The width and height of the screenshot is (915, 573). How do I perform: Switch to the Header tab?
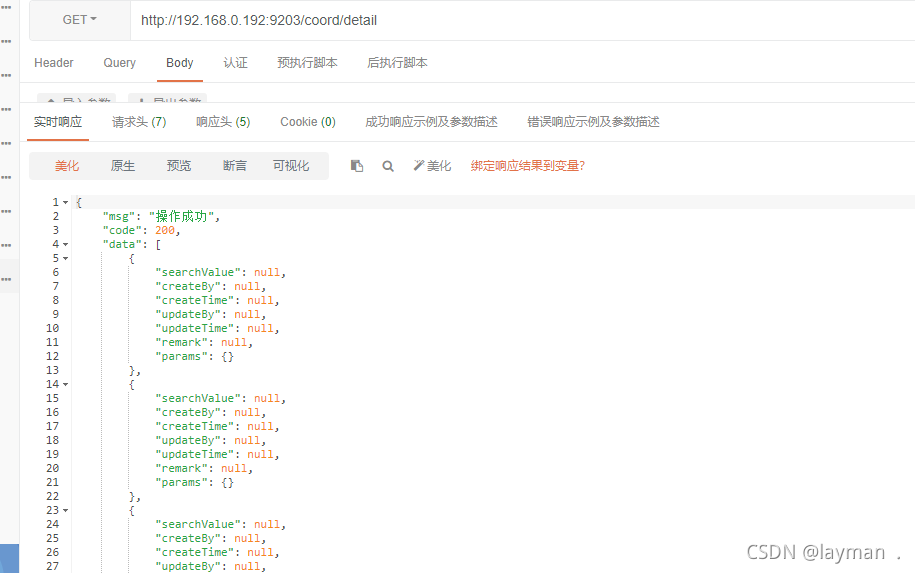coord(54,62)
